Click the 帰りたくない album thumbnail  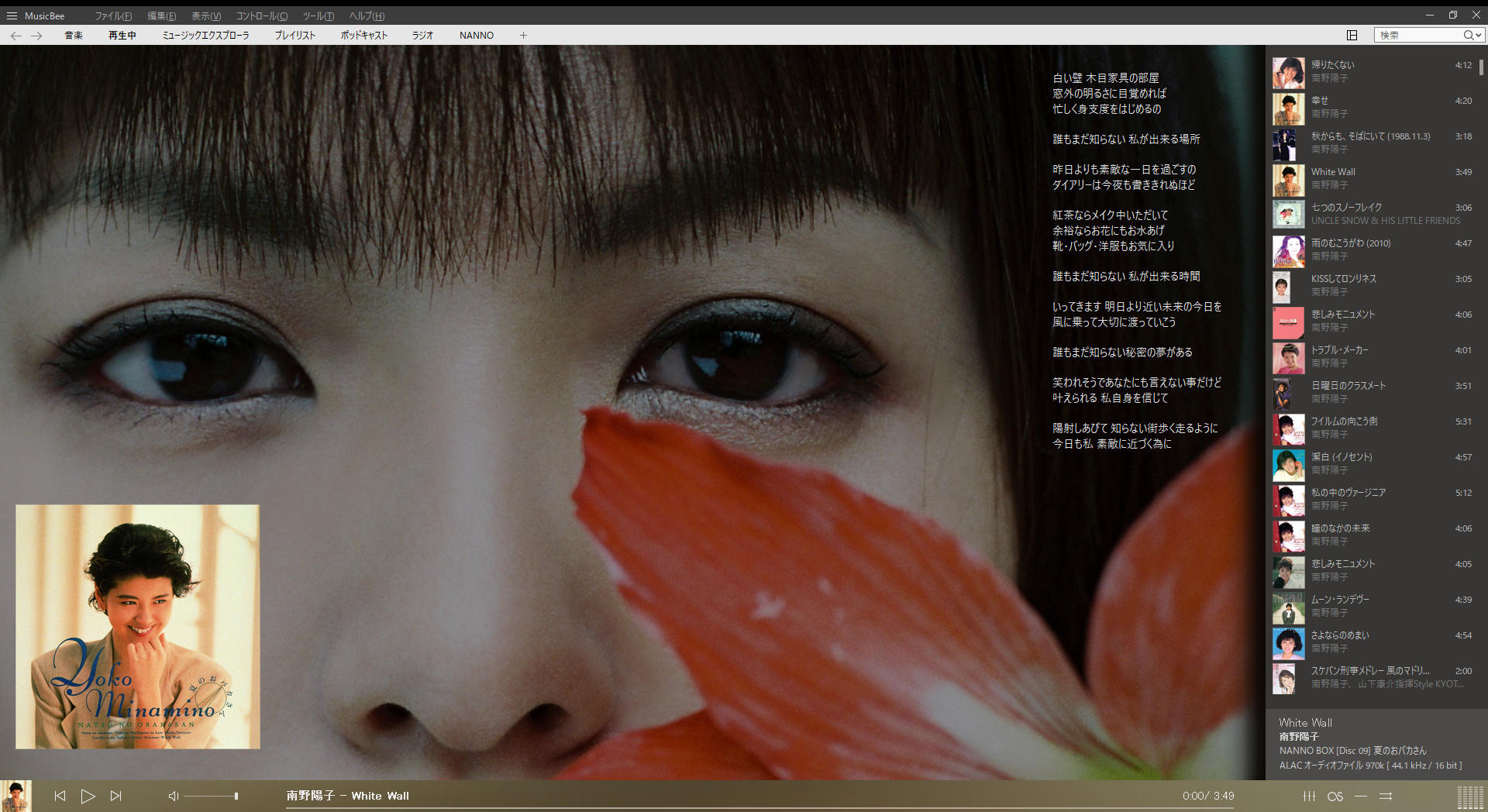(x=1288, y=72)
